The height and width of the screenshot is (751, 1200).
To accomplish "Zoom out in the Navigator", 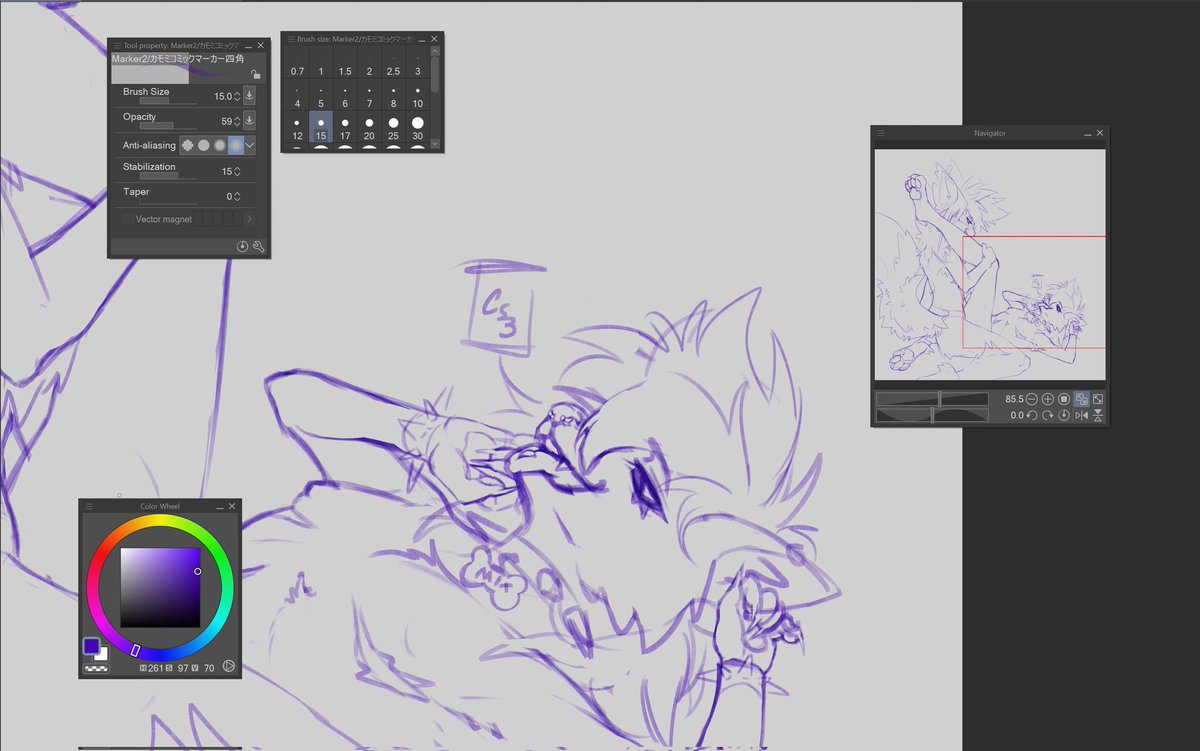I will (1032, 399).
